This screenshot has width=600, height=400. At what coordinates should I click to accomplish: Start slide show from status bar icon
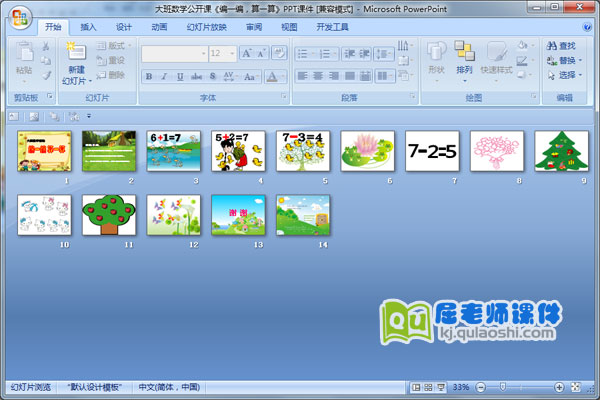pos(441,387)
